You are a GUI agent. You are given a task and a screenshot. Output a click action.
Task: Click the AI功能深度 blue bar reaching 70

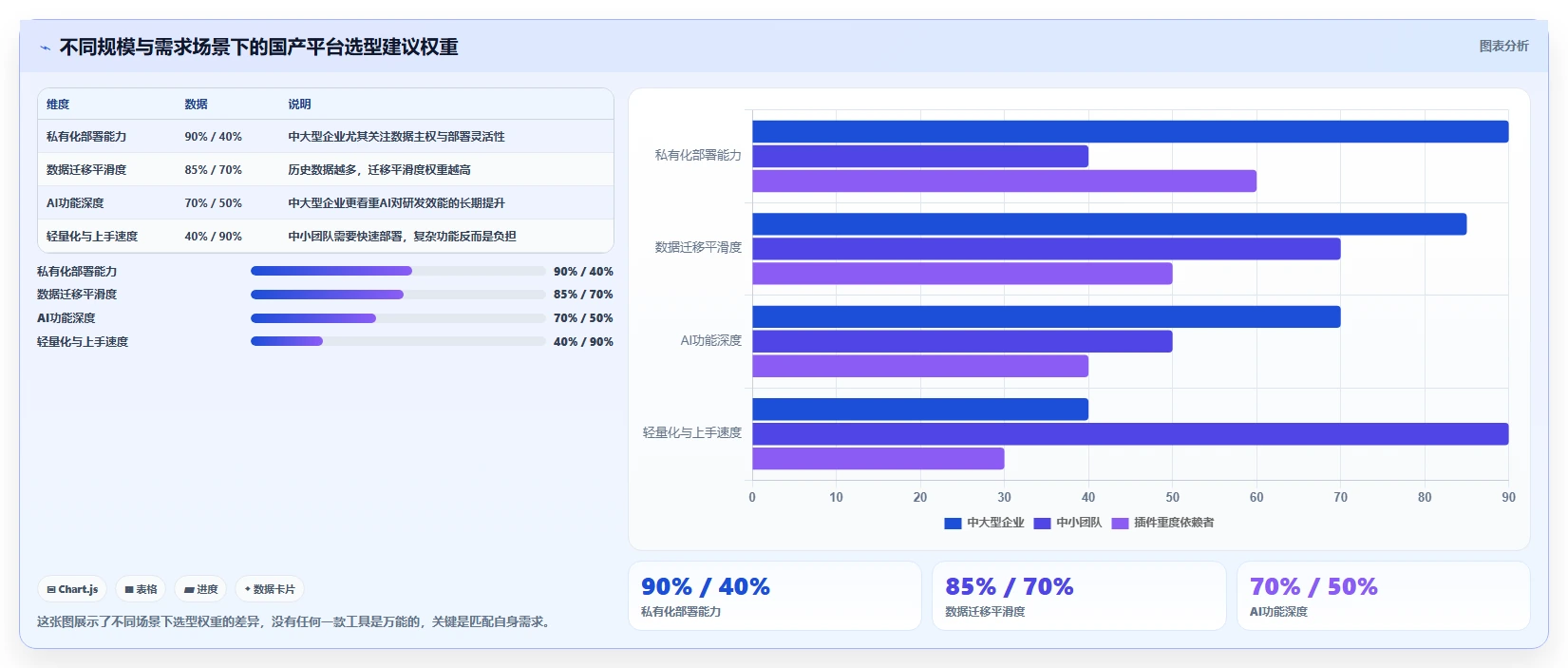click(x=1047, y=317)
